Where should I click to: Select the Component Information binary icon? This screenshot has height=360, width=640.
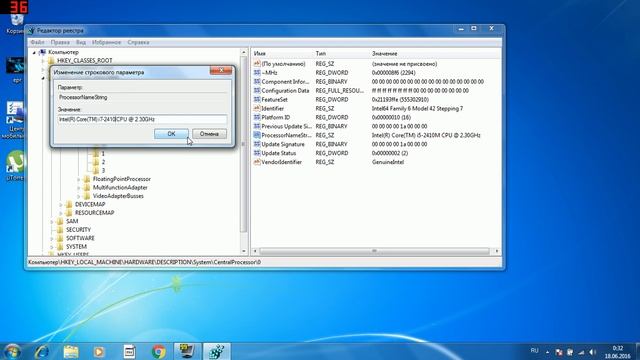257,82
